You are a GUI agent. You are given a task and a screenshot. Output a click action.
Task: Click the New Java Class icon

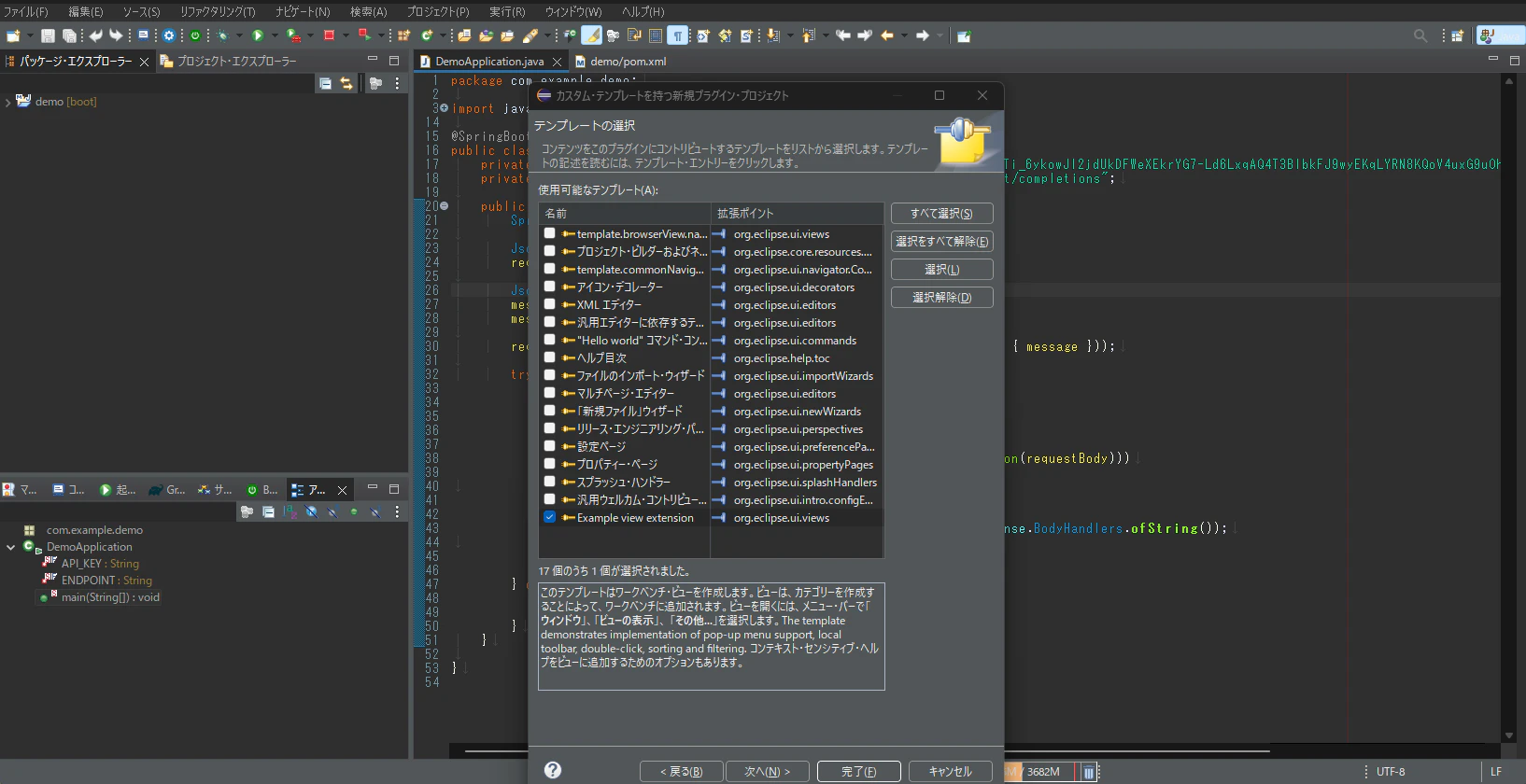tap(427, 35)
